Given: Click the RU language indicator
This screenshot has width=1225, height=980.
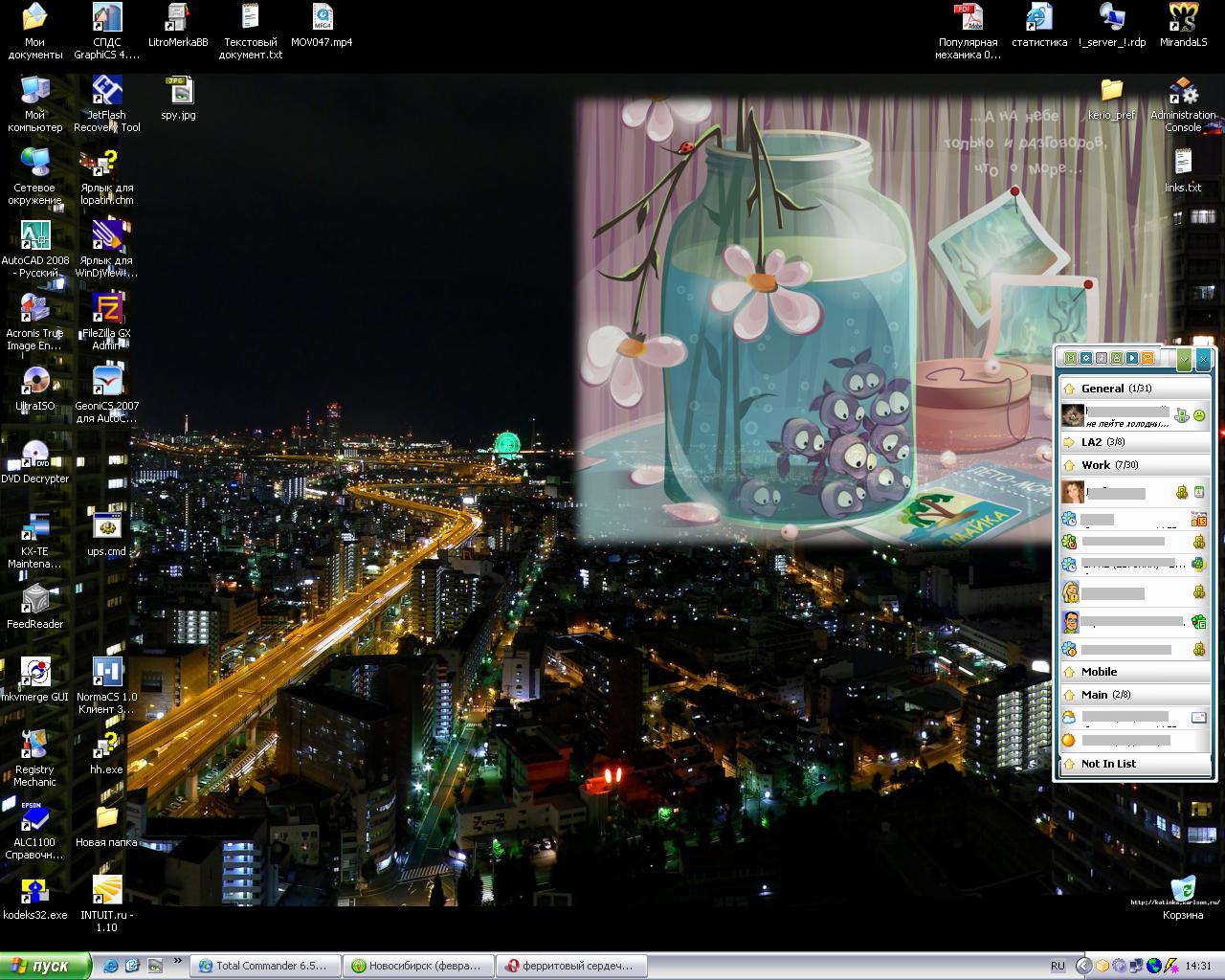Looking at the screenshot, I should pos(1058,966).
